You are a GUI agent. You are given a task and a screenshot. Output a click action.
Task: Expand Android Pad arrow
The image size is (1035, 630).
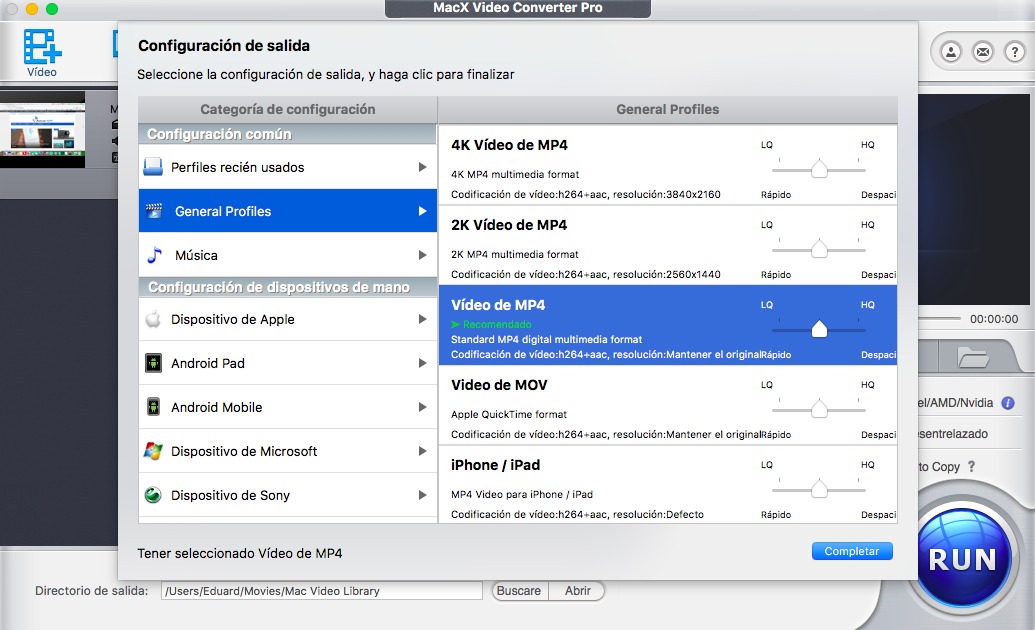point(422,363)
